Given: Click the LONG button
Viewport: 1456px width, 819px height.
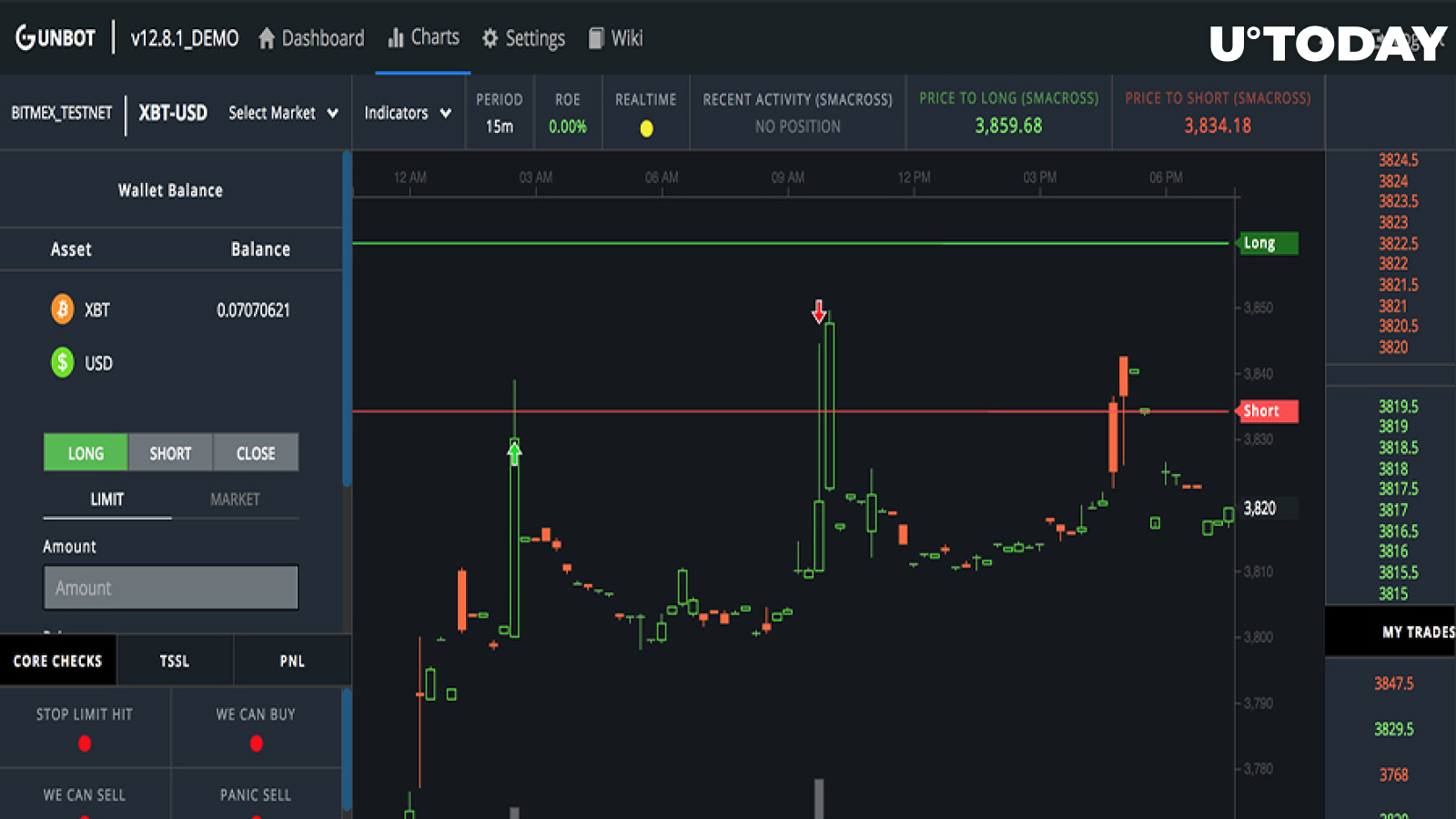Looking at the screenshot, I should point(86,452).
